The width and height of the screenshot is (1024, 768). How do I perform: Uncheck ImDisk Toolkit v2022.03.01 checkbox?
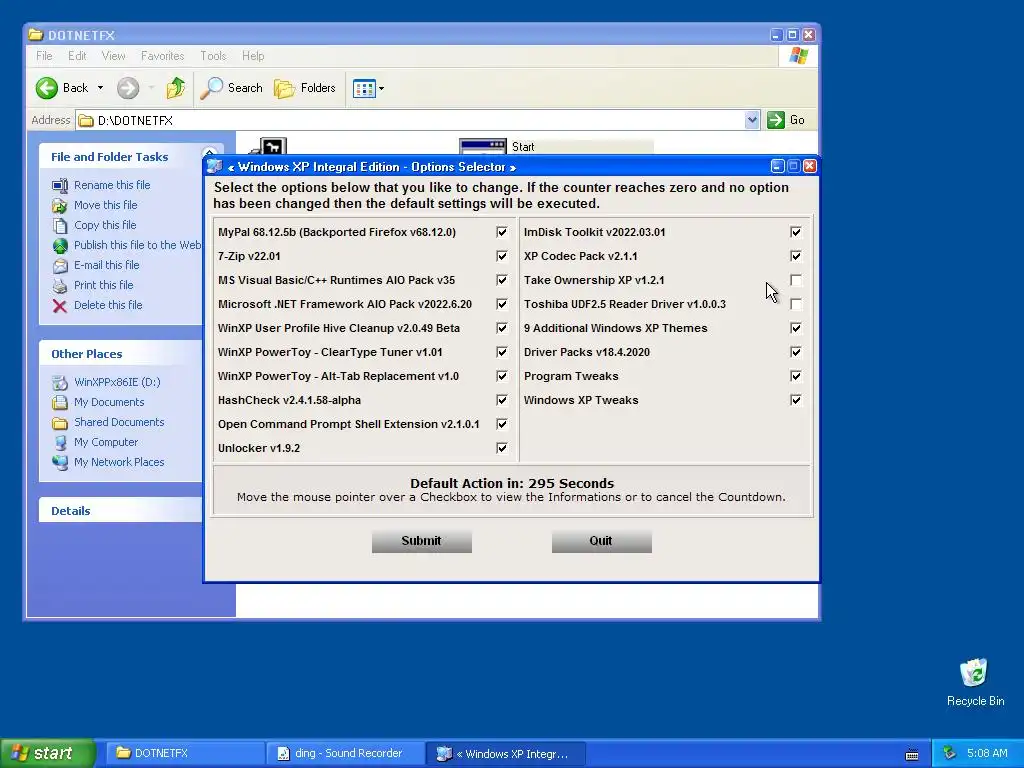[x=795, y=232]
